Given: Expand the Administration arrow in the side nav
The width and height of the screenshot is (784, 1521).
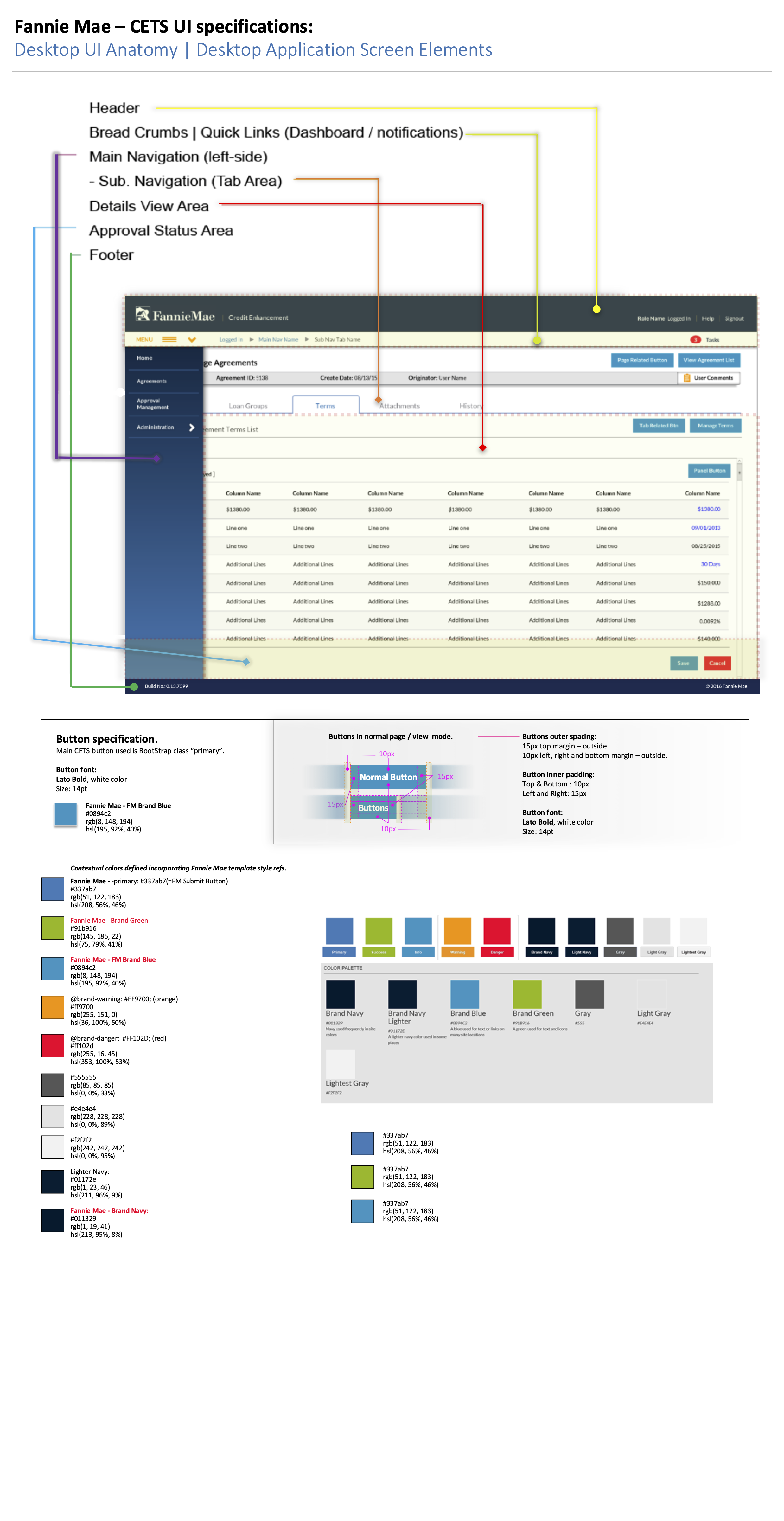Looking at the screenshot, I should [x=191, y=427].
